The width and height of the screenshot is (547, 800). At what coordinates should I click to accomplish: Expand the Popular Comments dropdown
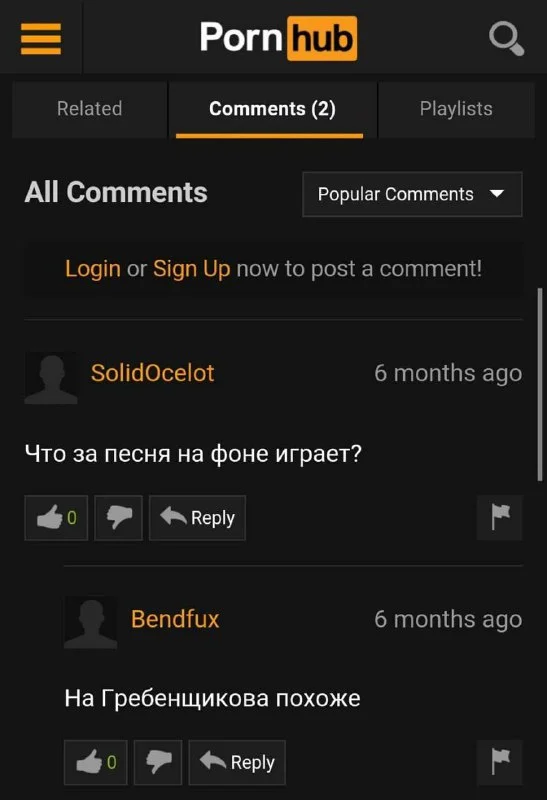412,194
